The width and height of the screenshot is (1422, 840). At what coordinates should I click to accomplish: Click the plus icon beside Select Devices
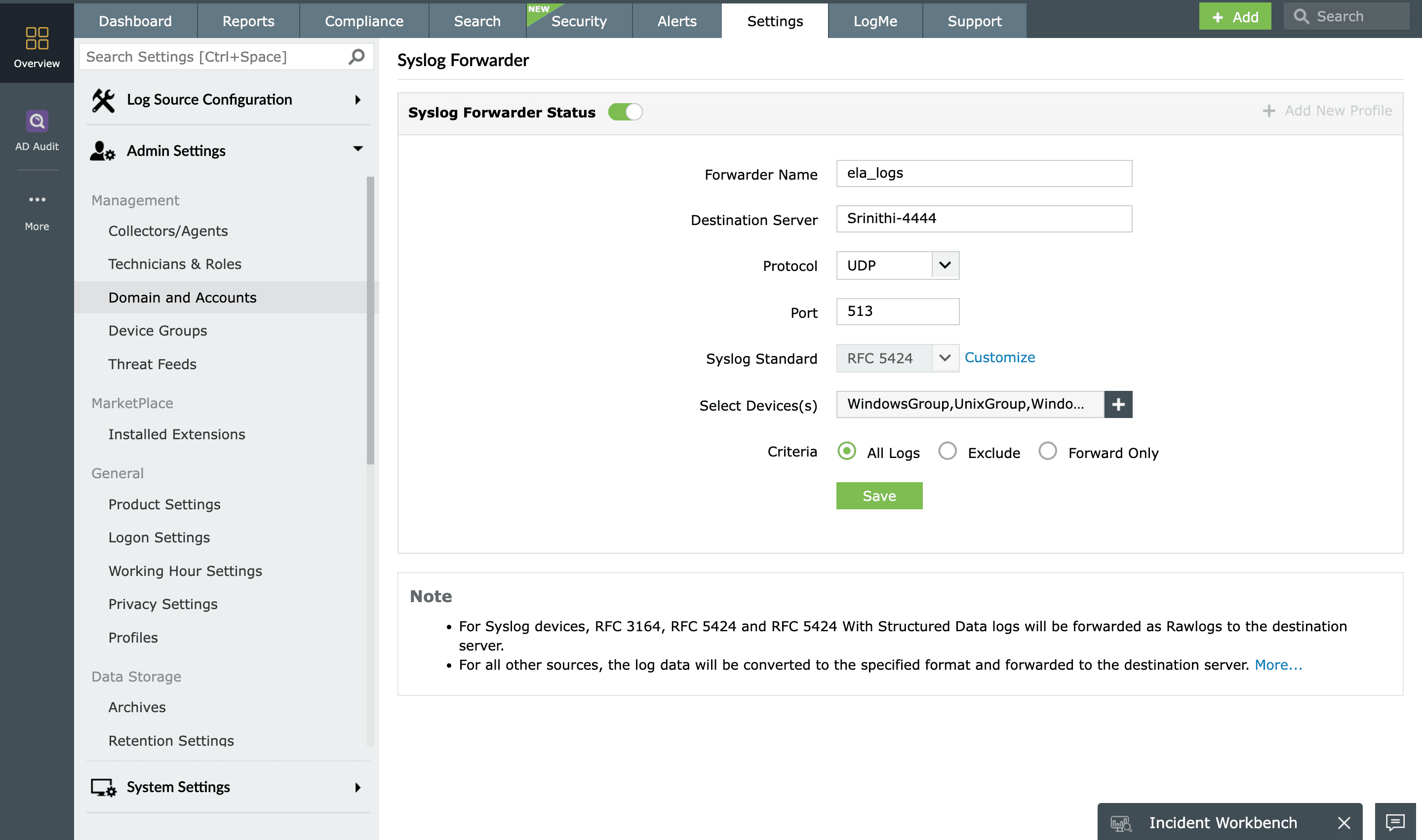pos(1117,404)
